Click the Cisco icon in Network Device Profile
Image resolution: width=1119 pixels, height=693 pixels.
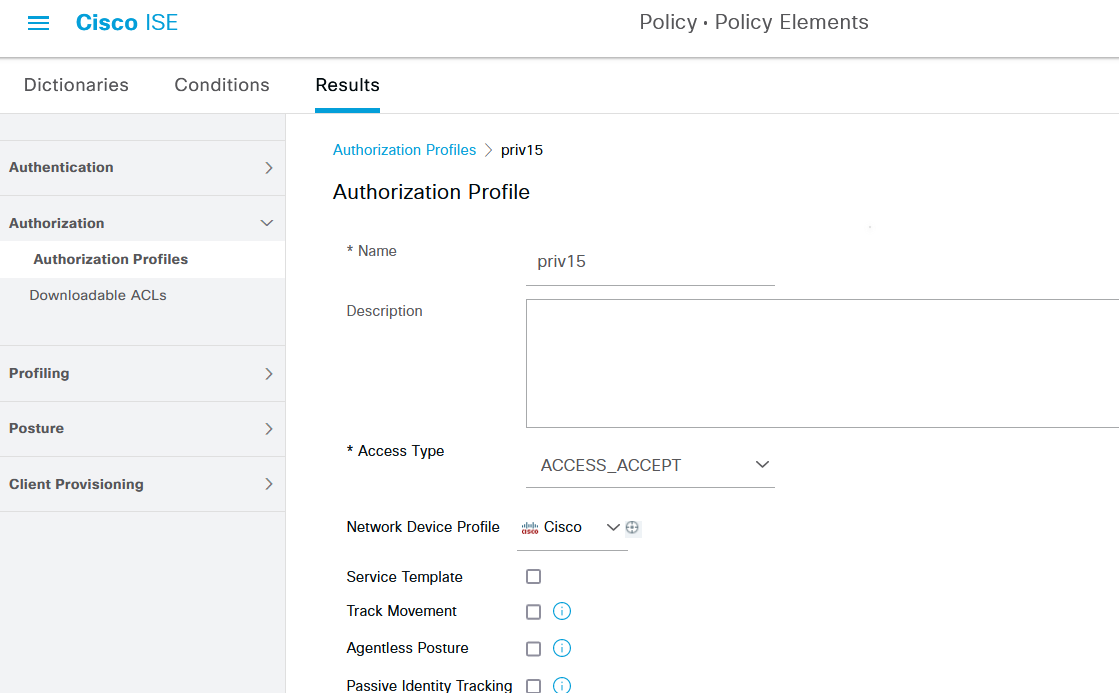[530, 528]
